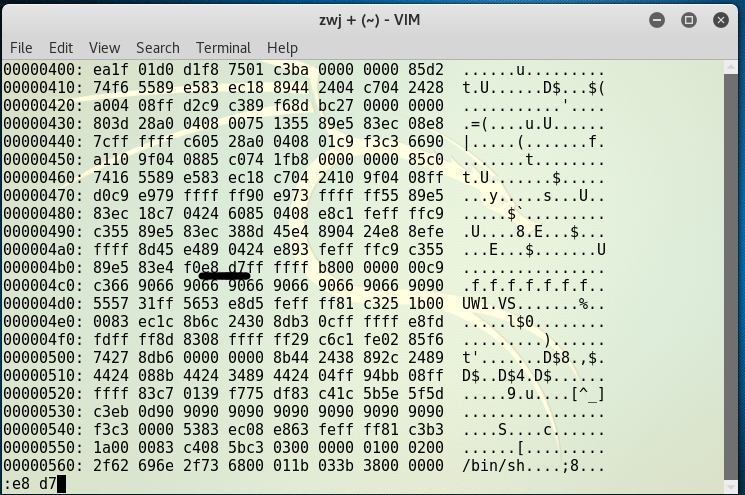Click hex word 'ea1f' in first row
Screen dimensions: 745x495
111,69
